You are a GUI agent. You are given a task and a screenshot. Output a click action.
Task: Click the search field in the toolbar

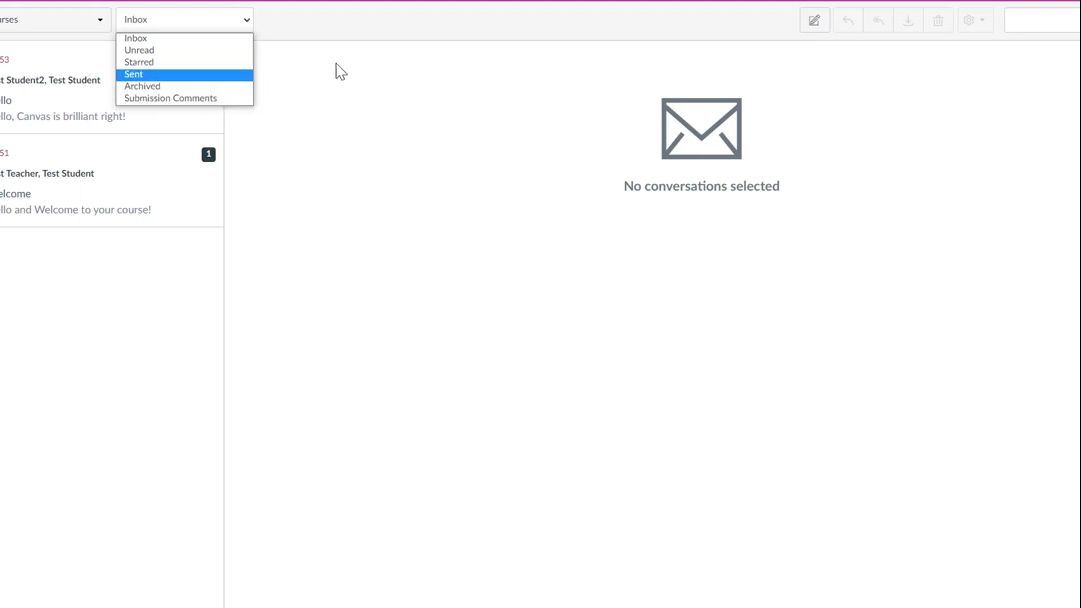click(x=1041, y=20)
